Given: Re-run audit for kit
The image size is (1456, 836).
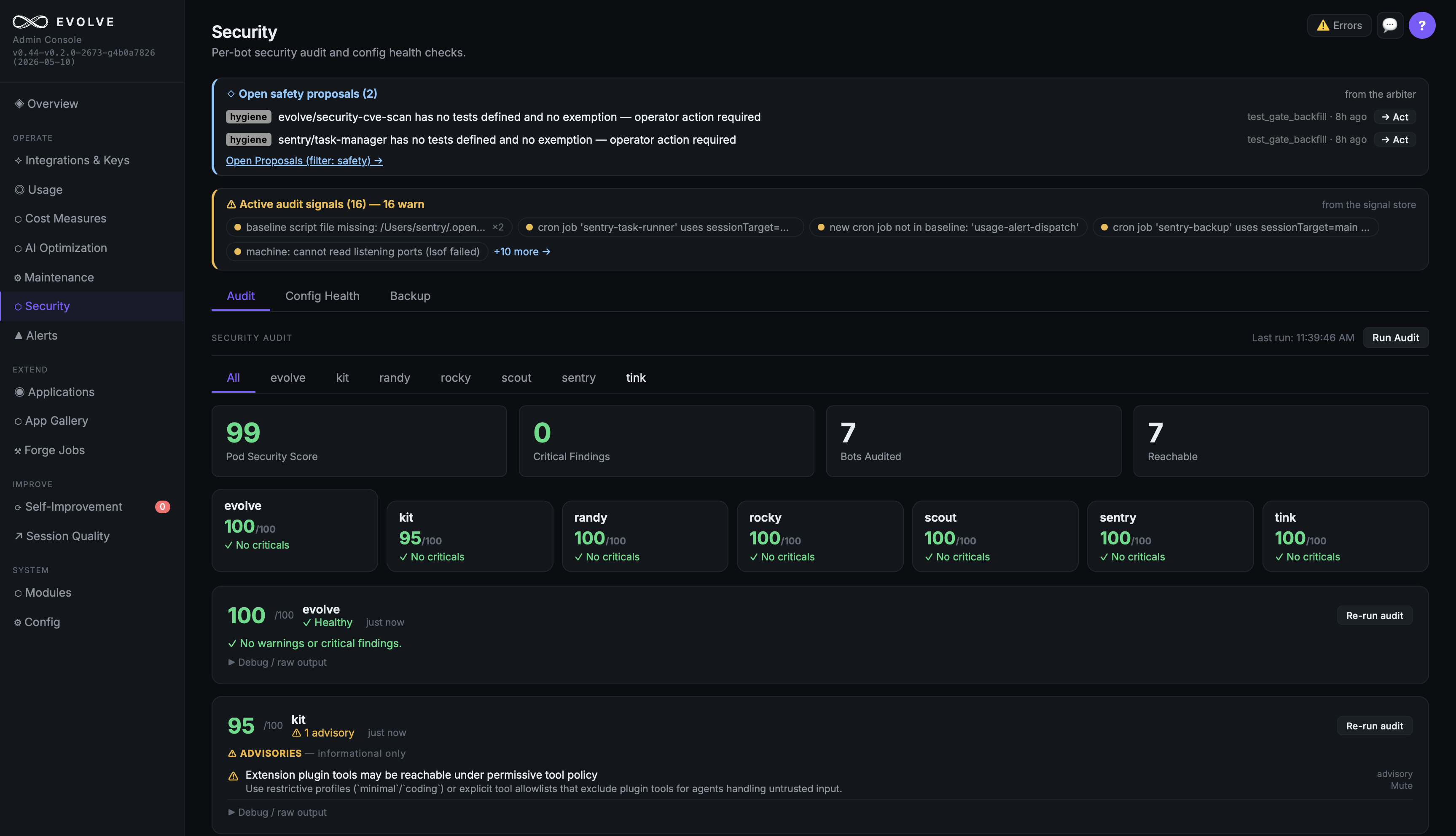Looking at the screenshot, I should tap(1375, 726).
